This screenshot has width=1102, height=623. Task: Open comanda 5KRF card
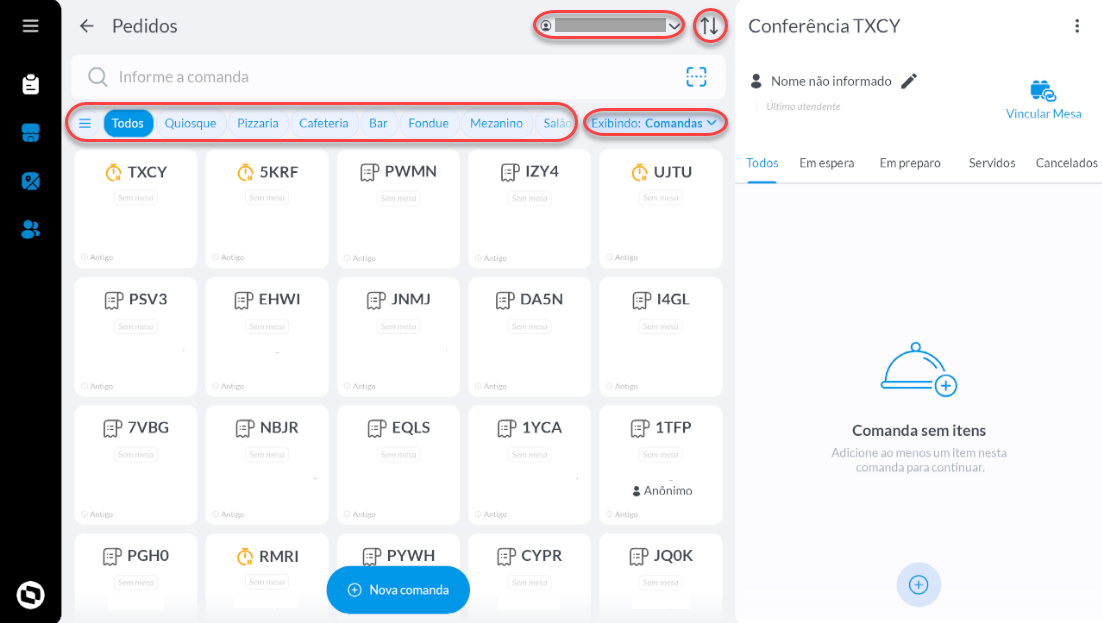point(267,209)
